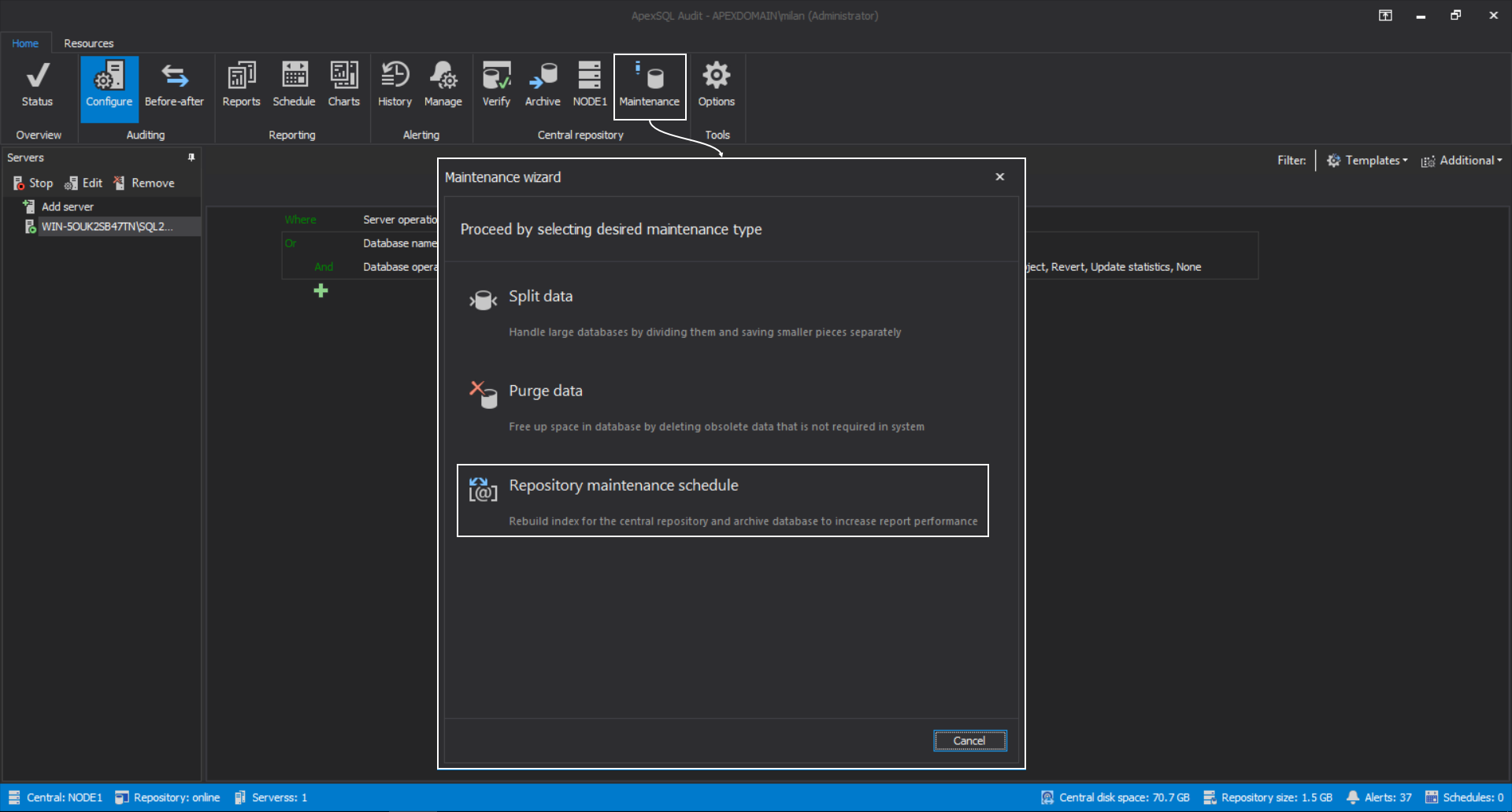Screen dimensions: 1512x812
Task: Close the Maintenance wizard dialog
Action: click(x=999, y=176)
